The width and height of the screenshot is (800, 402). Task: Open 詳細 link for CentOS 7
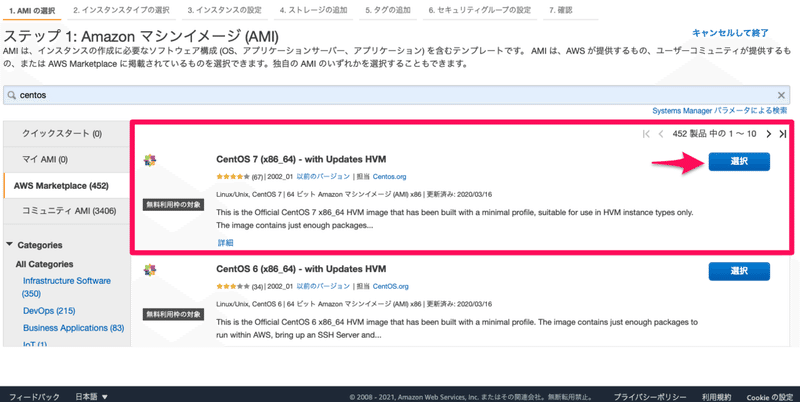[x=226, y=243]
